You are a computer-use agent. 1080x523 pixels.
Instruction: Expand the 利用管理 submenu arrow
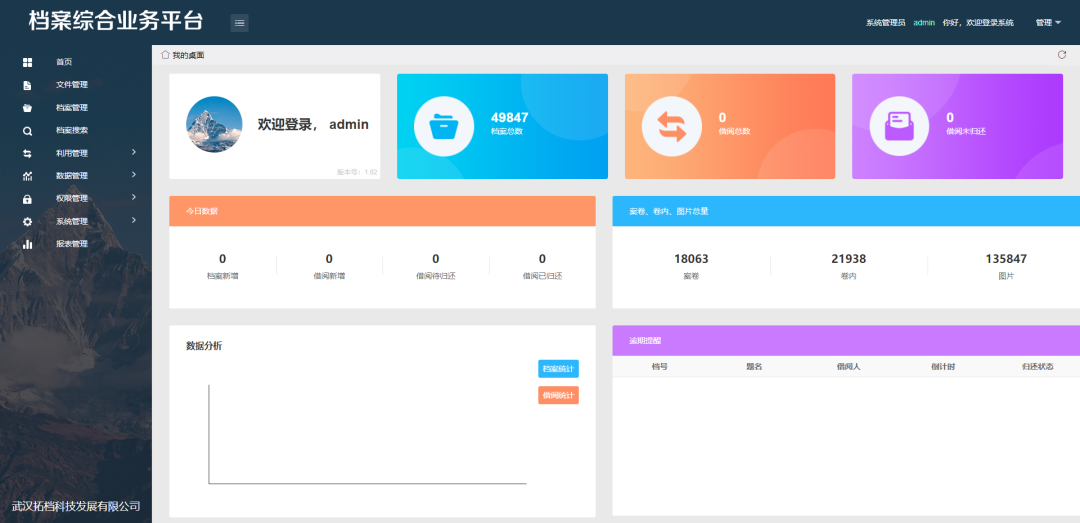point(133,153)
